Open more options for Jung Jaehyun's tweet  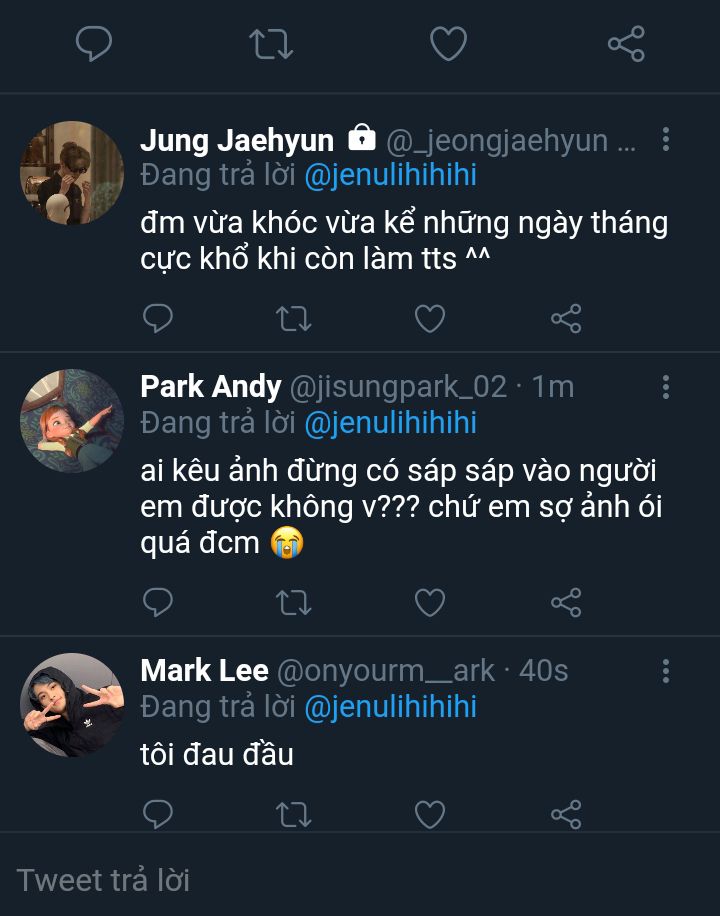coord(666,140)
